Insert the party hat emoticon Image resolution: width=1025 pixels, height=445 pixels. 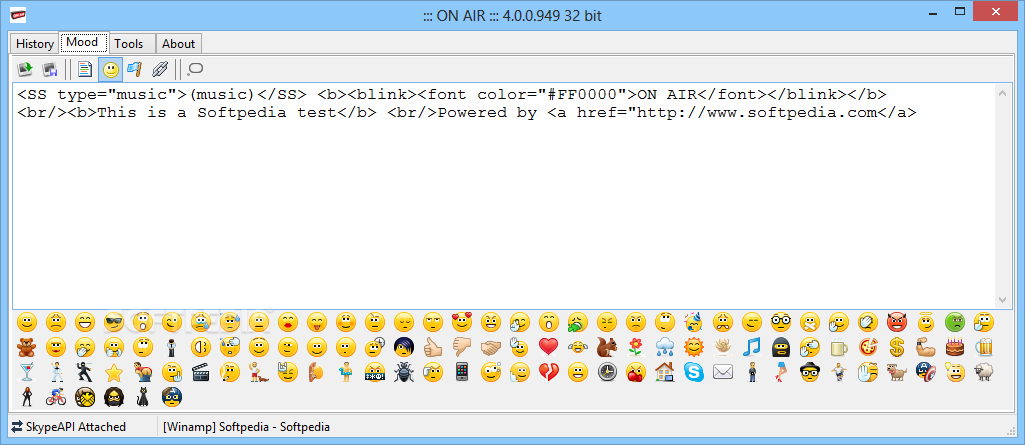(693, 322)
